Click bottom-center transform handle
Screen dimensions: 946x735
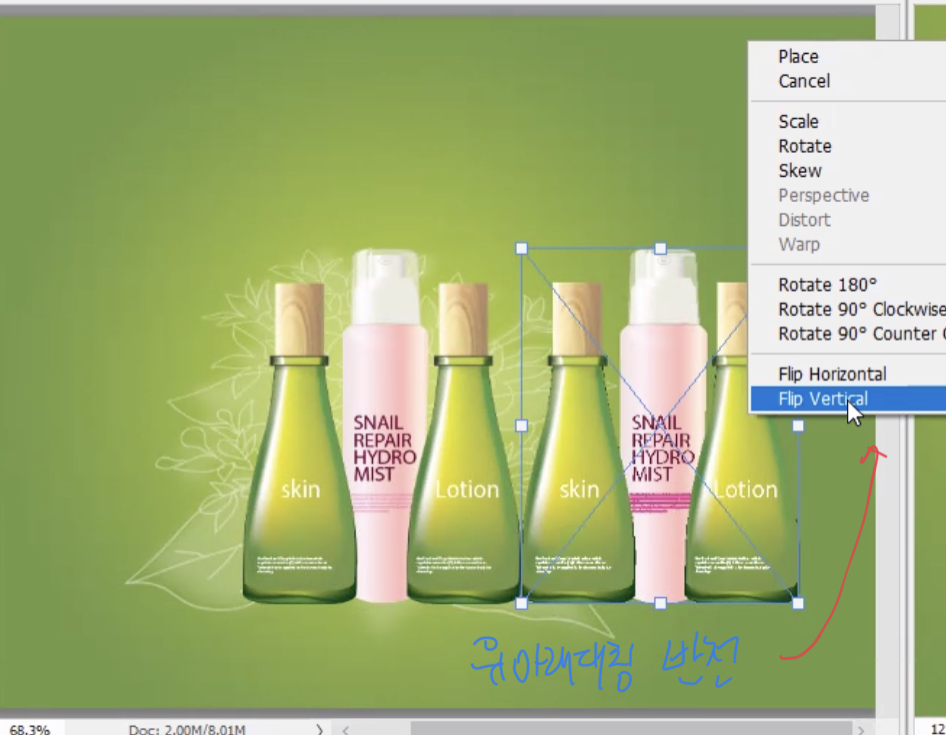[661, 603]
